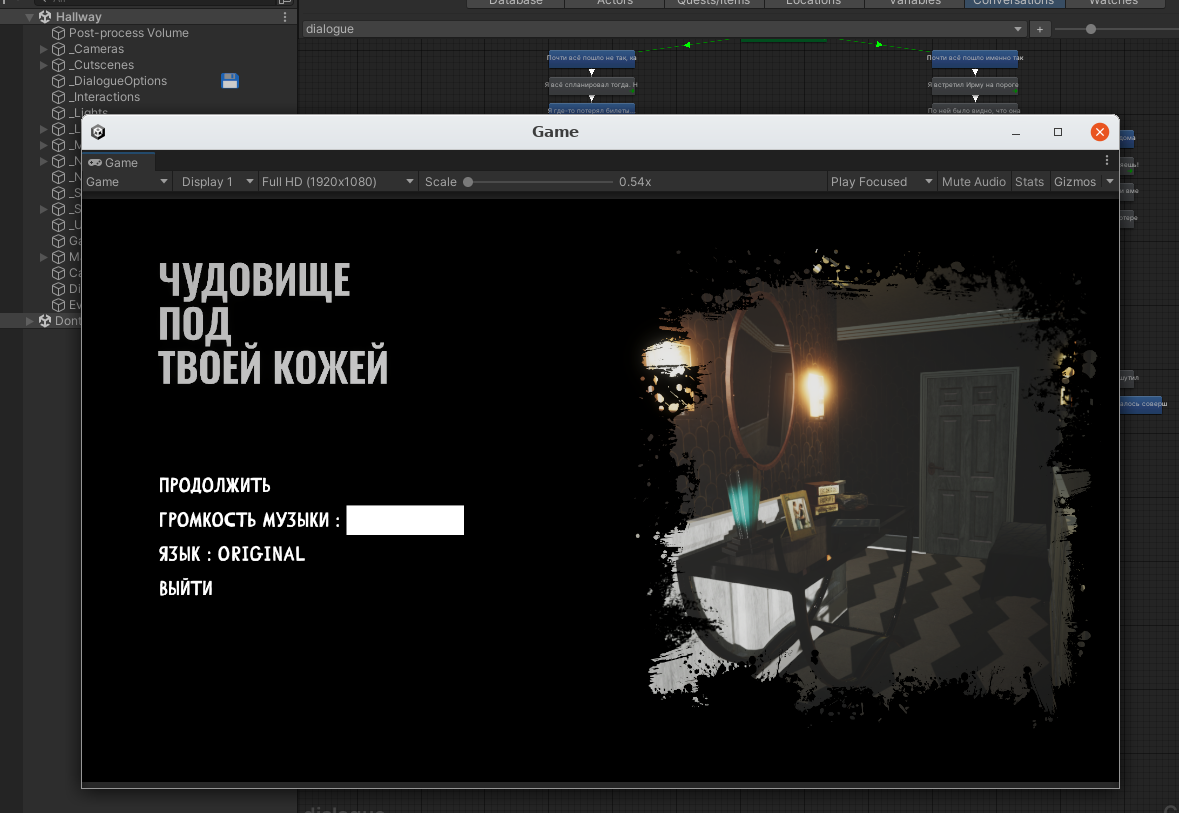
Task: Expand the _Cameras hierarchy item
Action: coord(43,49)
